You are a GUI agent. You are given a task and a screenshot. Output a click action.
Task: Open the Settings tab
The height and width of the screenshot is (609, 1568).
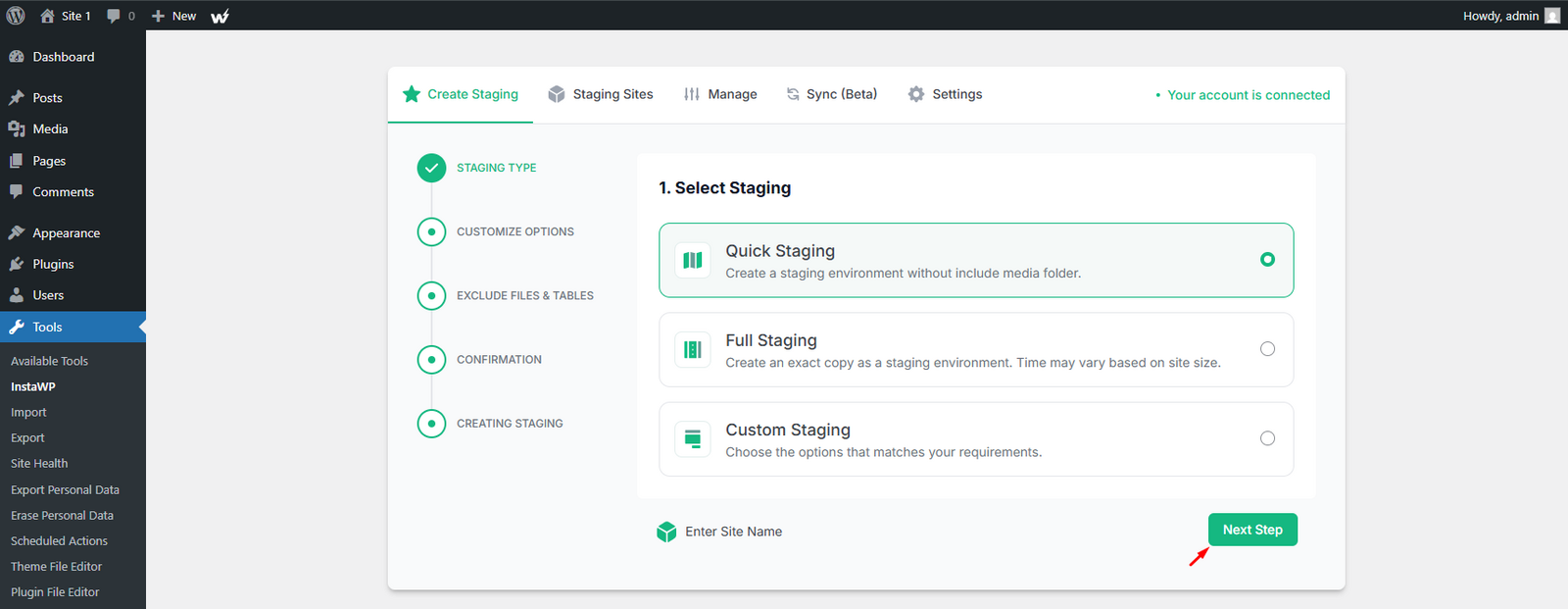pos(946,94)
